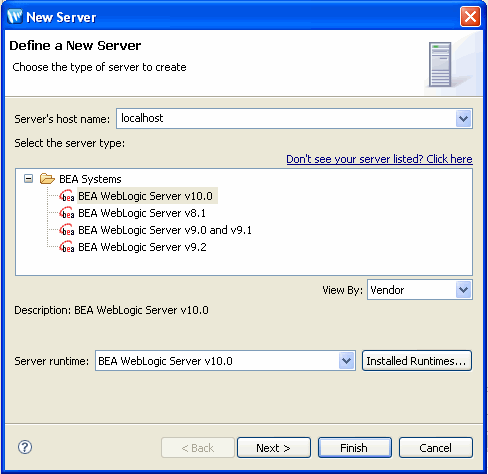Click the bea icon beside WebLogic Server v8.1
Screen dimensions: 488x474
(67, 213)
